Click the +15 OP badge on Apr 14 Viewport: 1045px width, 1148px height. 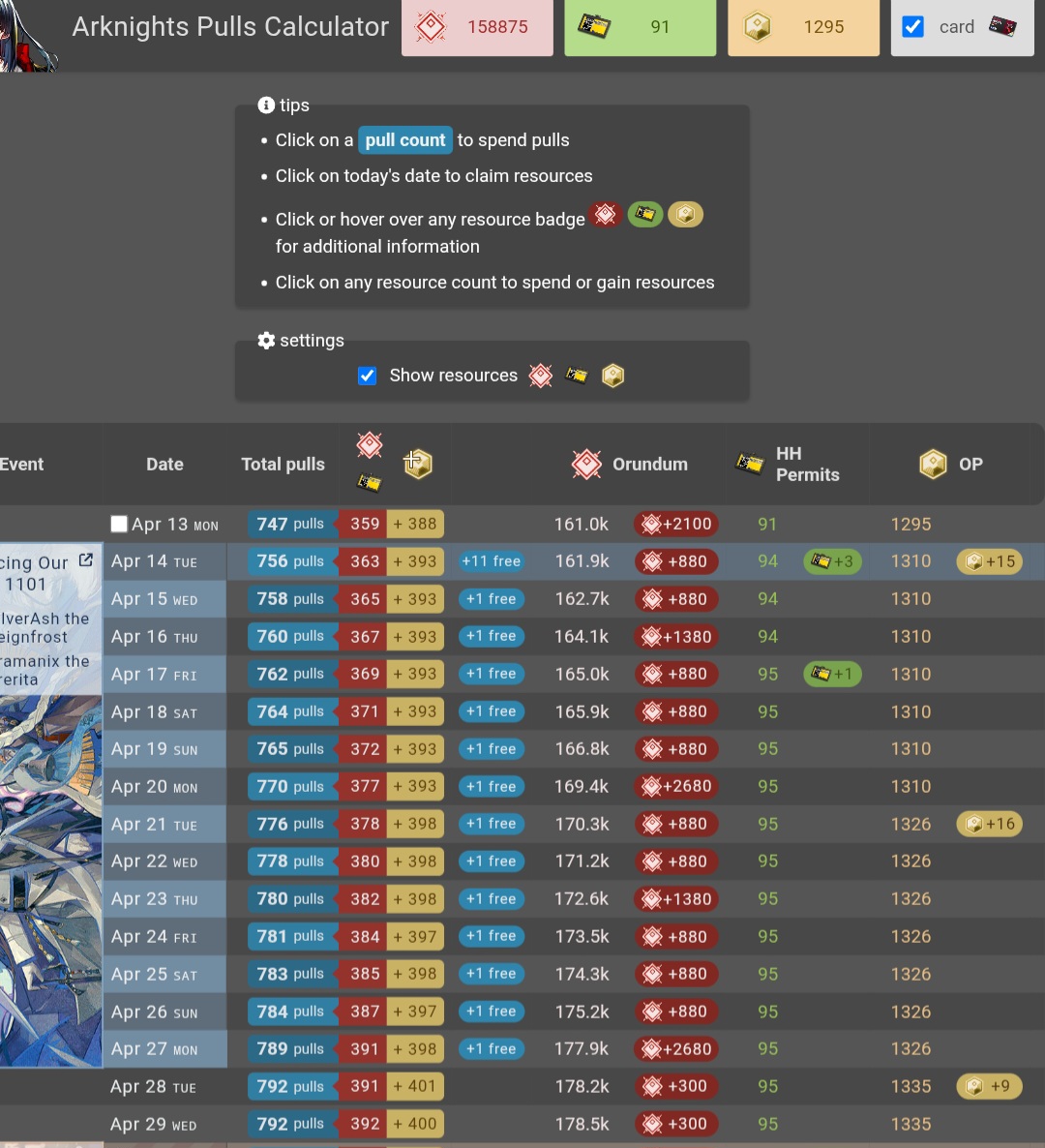tap(990, 561)
